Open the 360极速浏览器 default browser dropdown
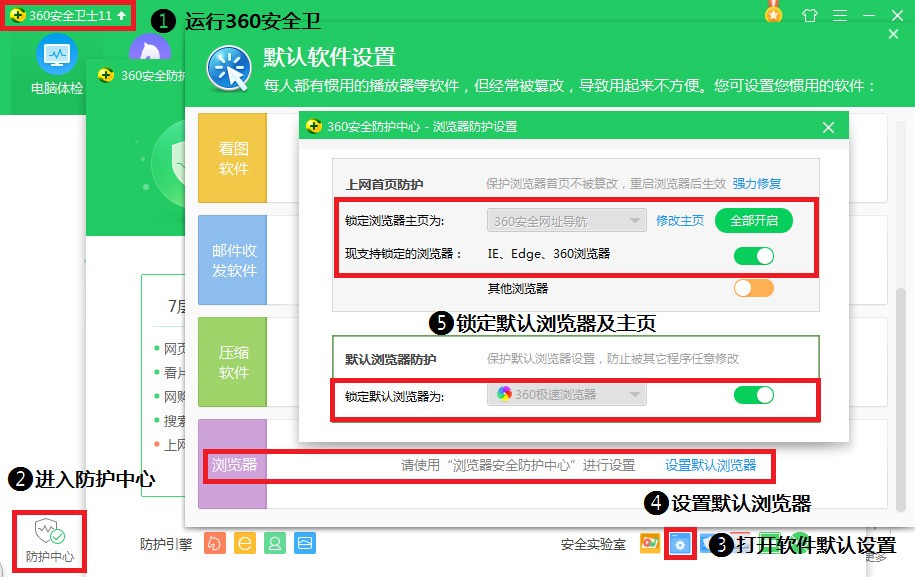915x577 pixels. (x=567, y=394)
